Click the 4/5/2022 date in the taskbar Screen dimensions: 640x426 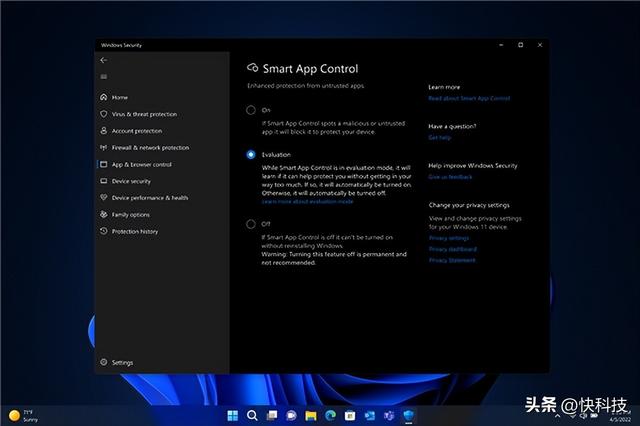pyautogui.click(x=620, y=419)
